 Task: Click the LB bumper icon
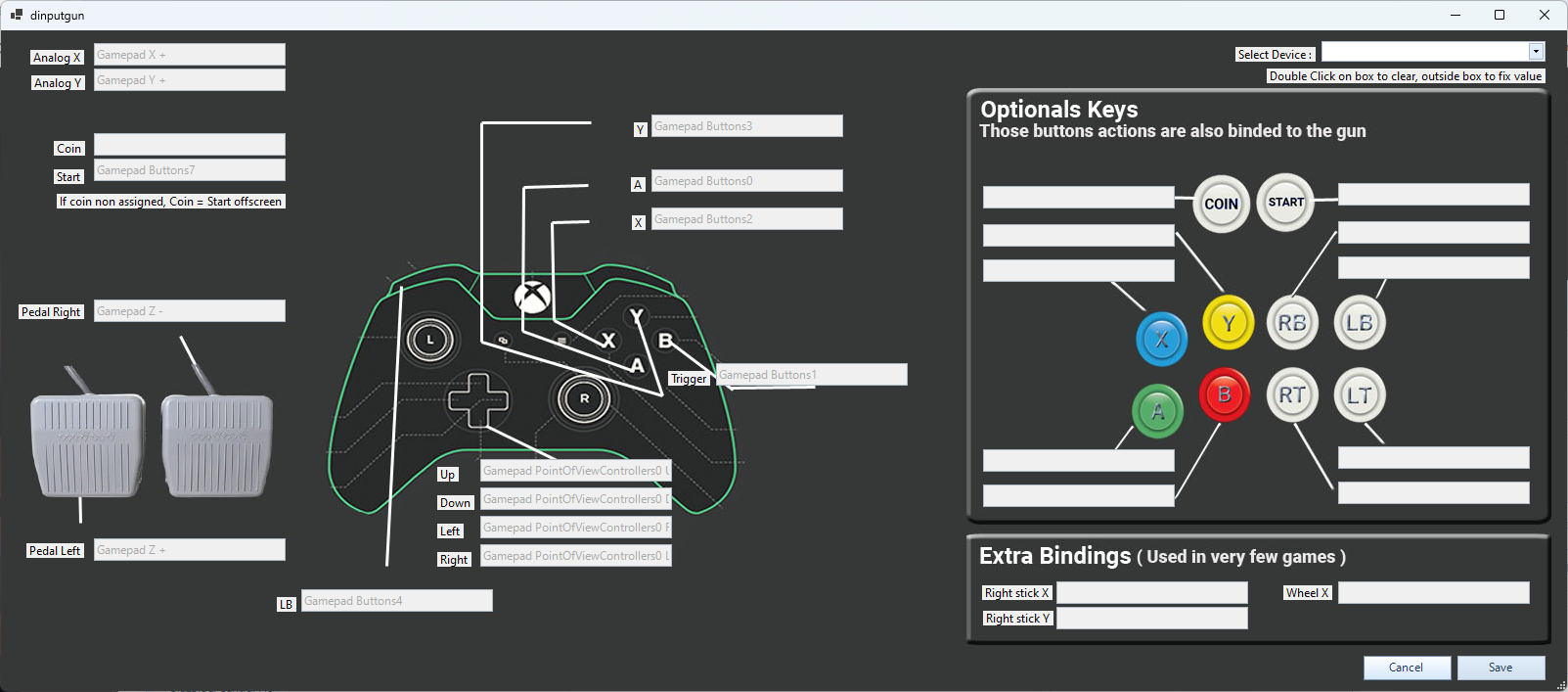click(x=1360, y=323)
